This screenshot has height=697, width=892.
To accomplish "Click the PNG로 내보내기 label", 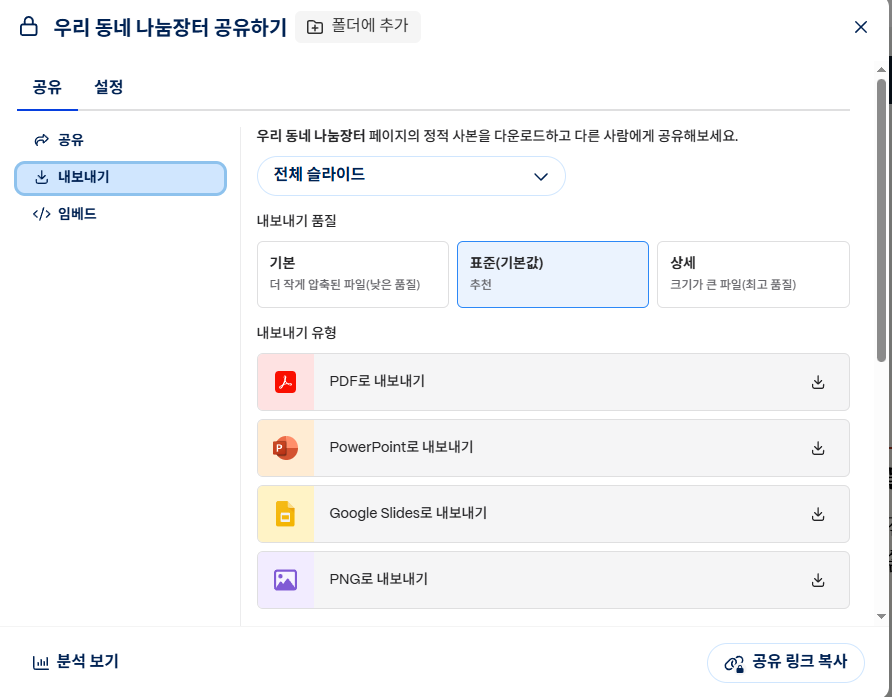I will (379, 579).
